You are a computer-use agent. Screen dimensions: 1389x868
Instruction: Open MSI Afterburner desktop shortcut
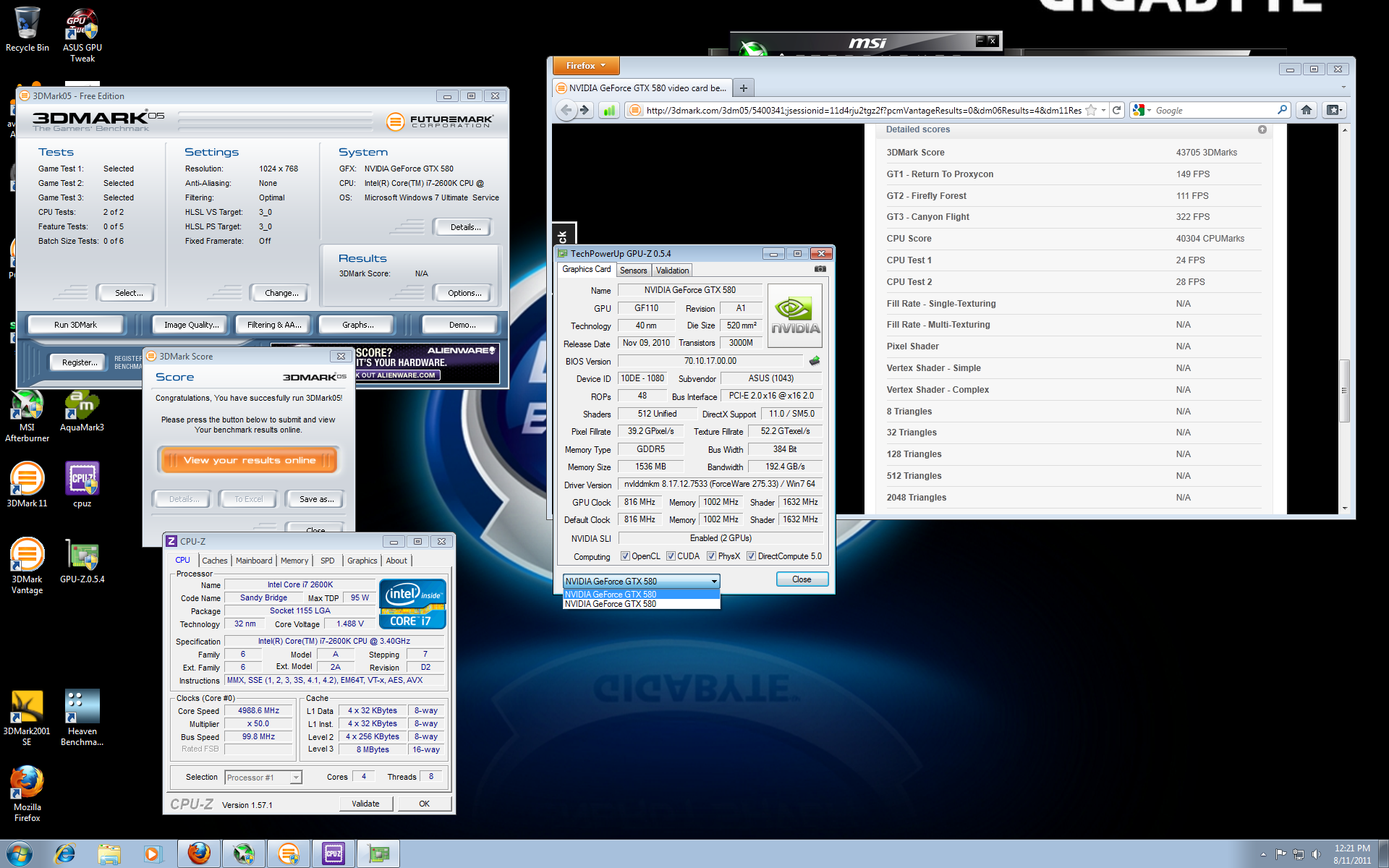click(27, 416)
